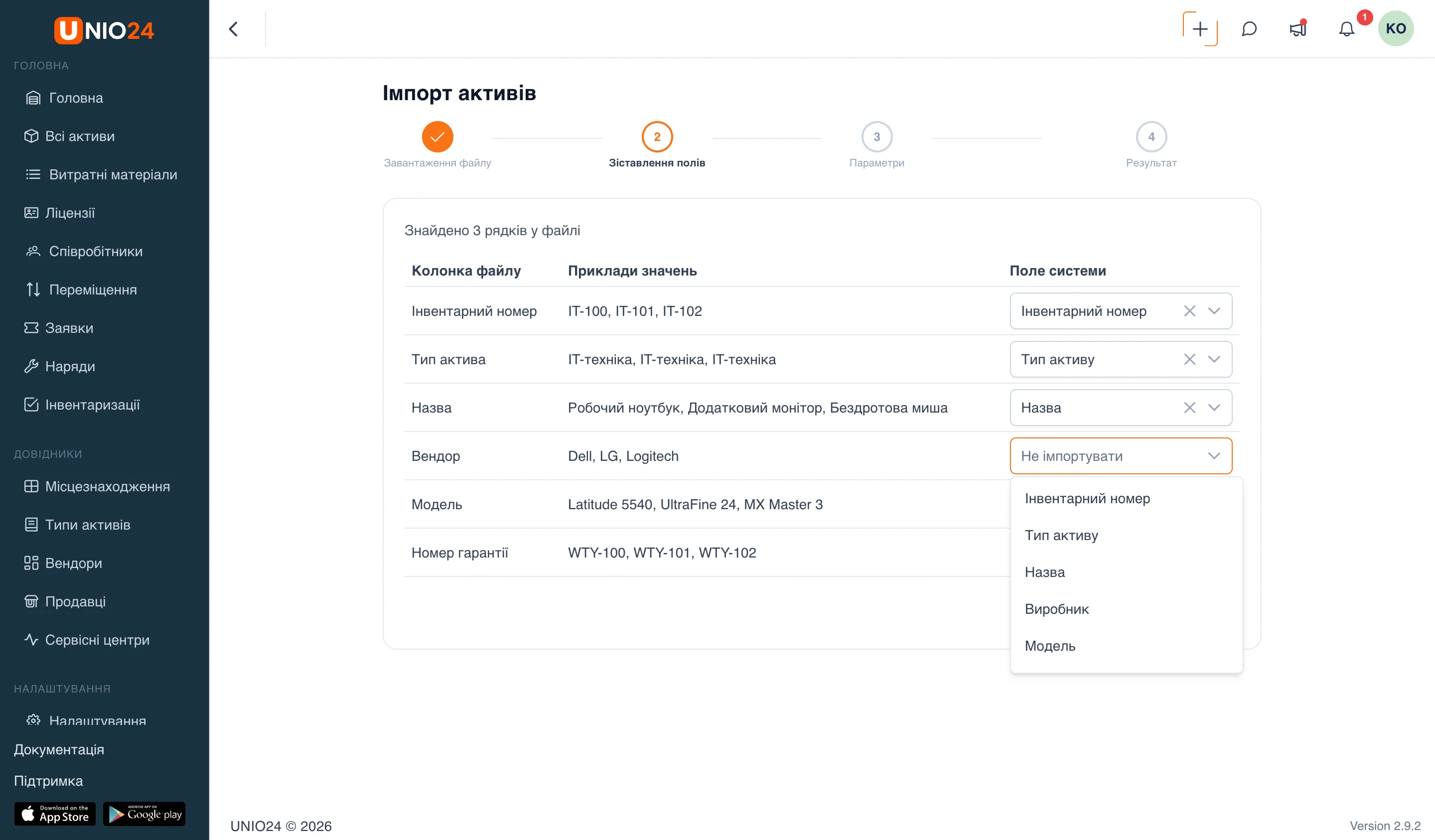
Task: Click the plus add-new icon
Action: [1200, 29]
